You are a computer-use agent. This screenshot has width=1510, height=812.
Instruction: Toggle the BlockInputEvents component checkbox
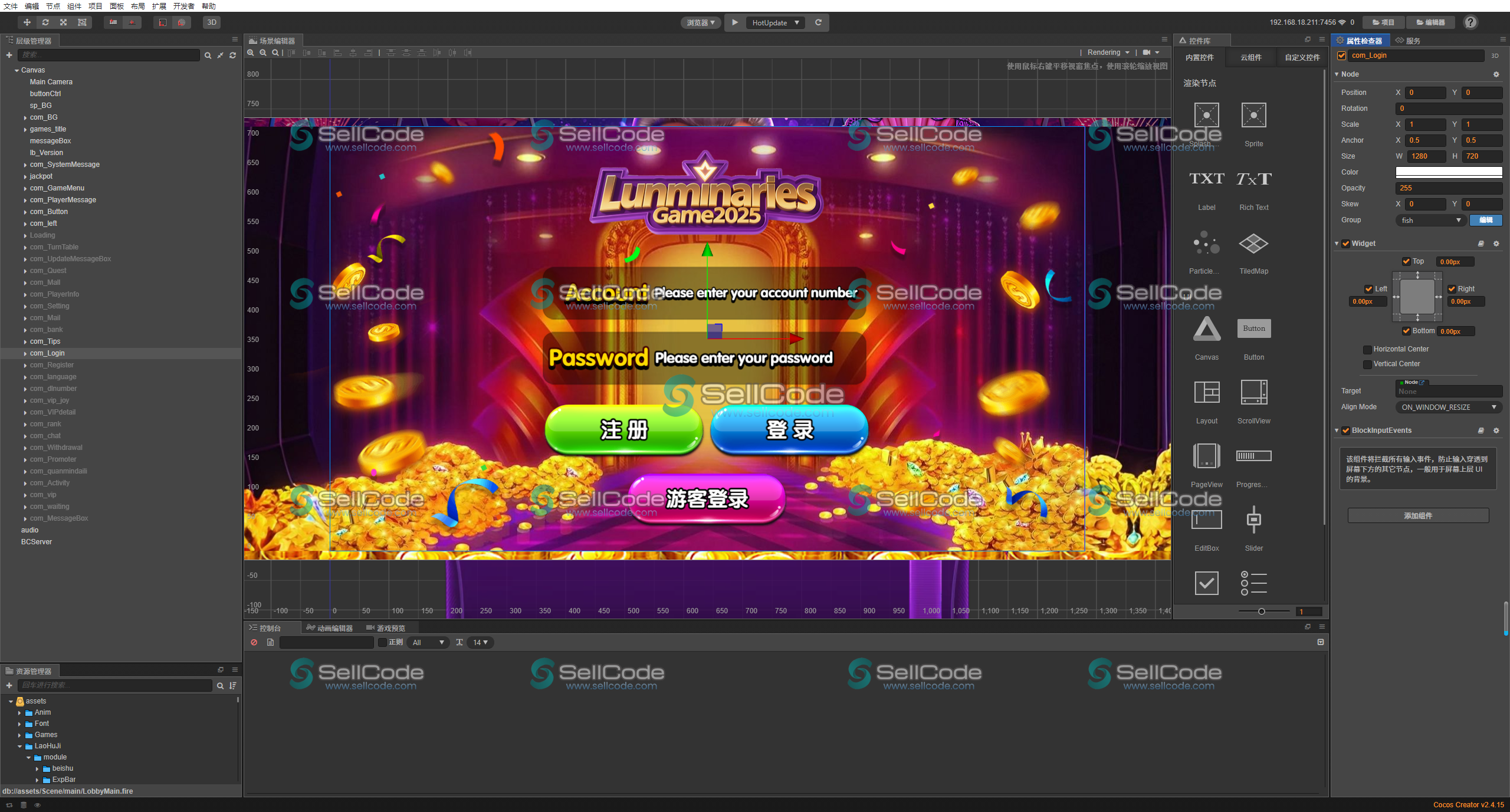[x=1346, y=430]
